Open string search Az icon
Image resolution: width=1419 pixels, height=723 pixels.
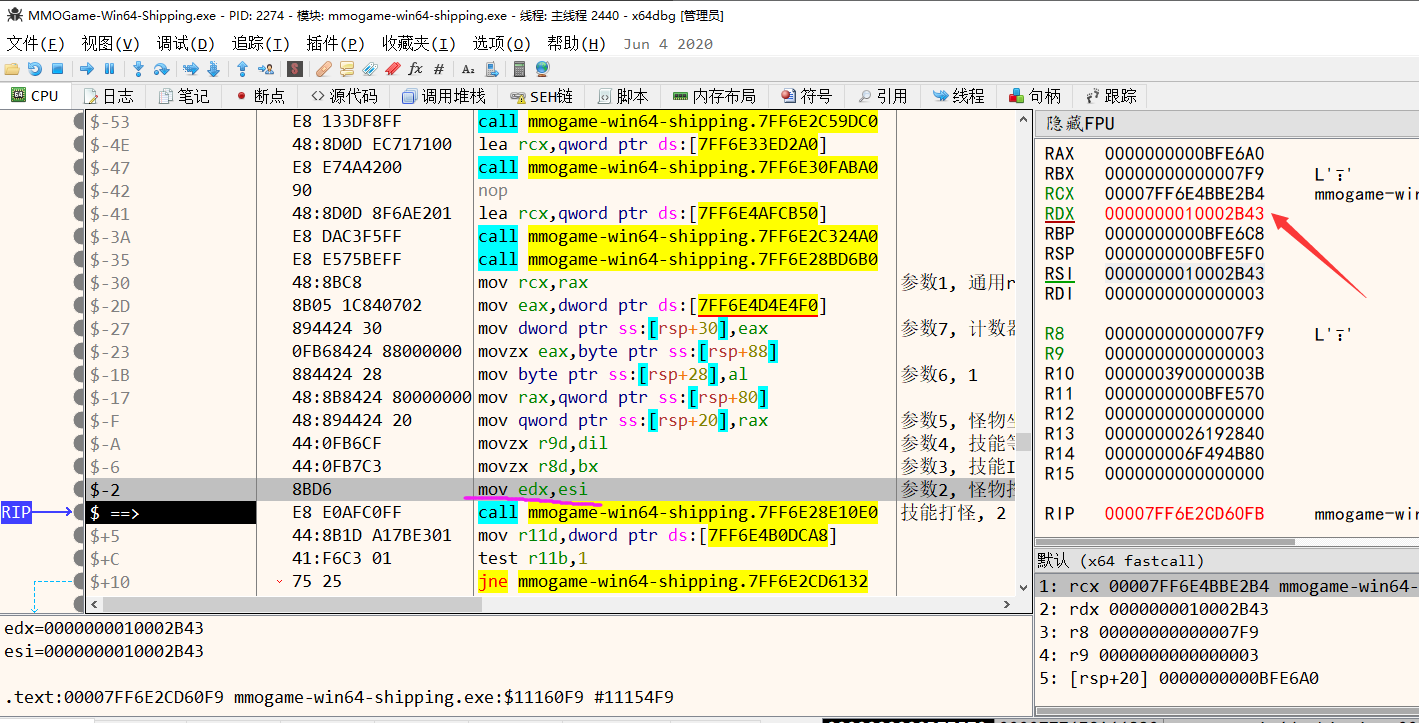468,69
